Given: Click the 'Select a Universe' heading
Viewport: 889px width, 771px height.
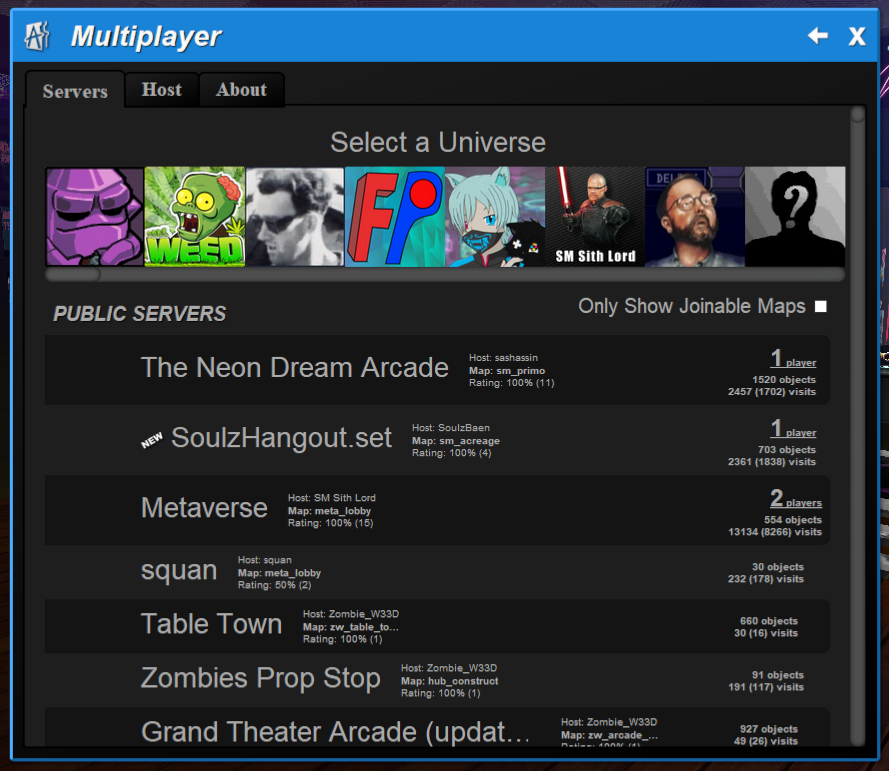Looking at the screenshot, I should click(x=438, y=142).
